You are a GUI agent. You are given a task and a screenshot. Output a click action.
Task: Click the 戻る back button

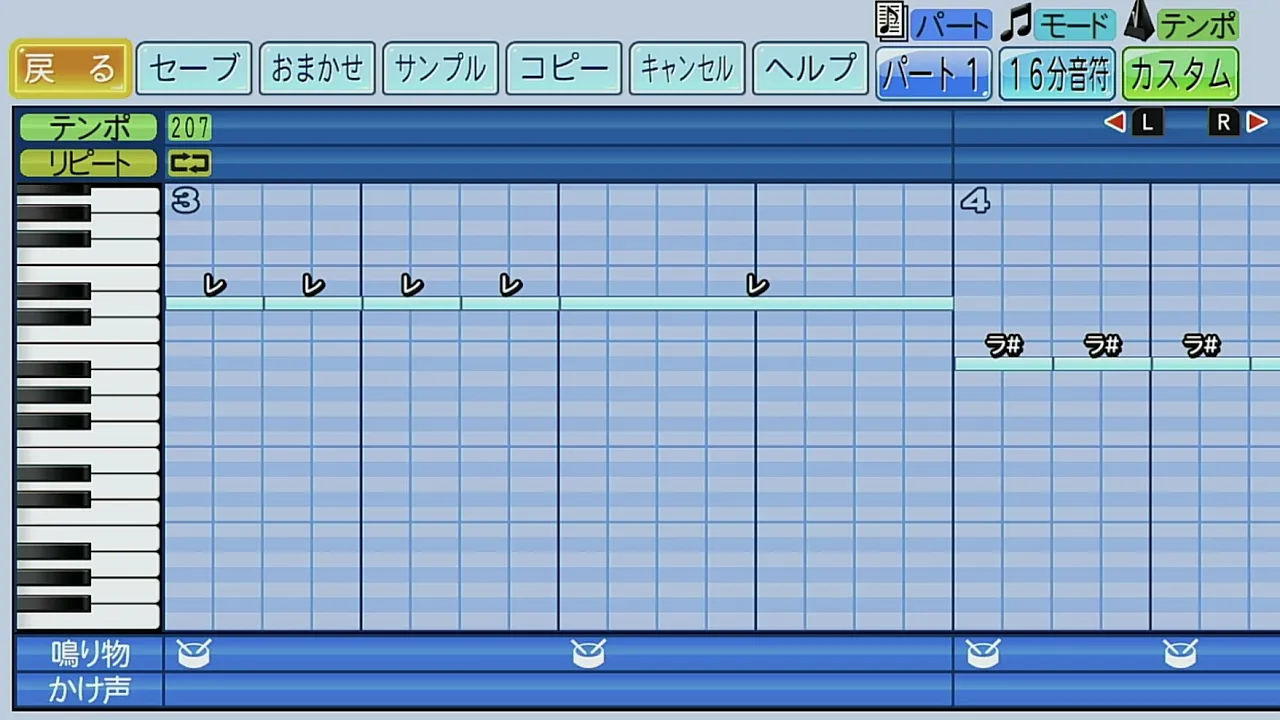click(x=70, y=69)
